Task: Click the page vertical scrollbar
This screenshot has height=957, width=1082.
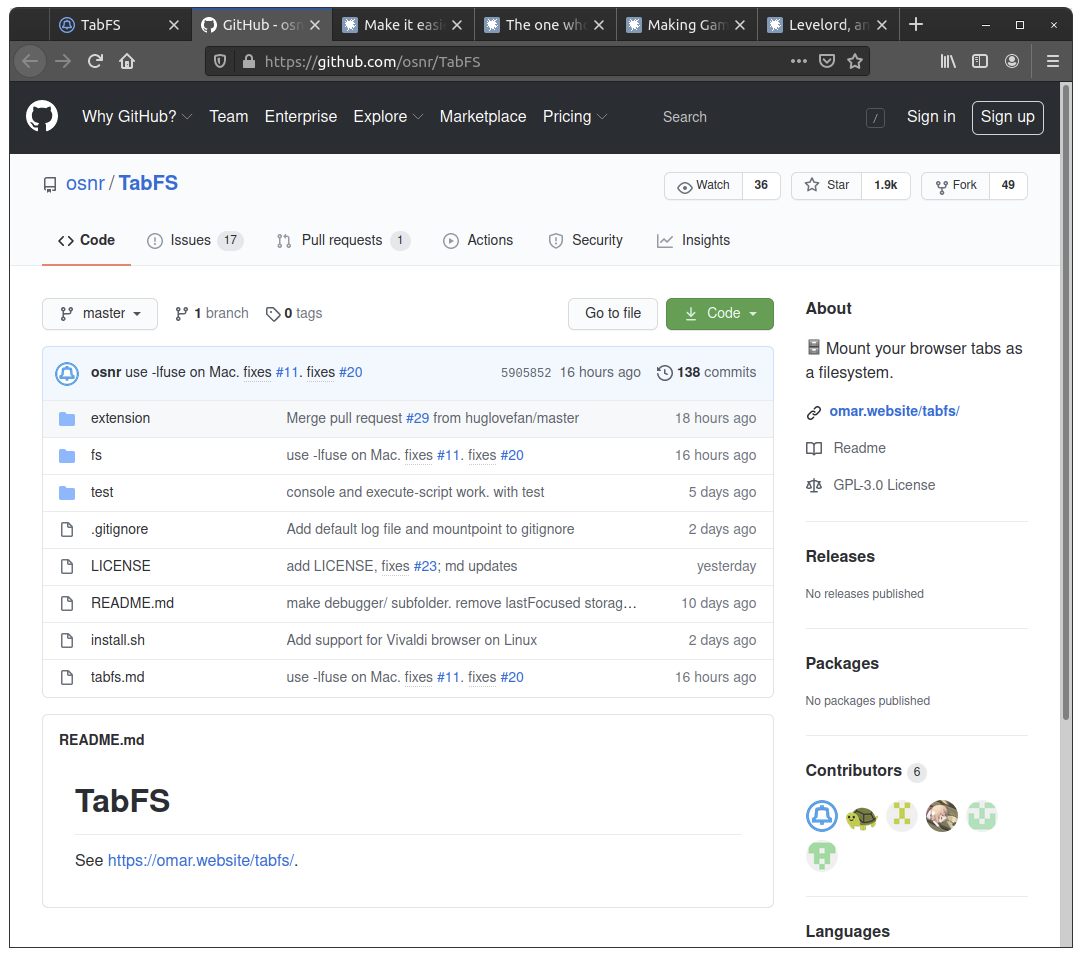Action: click(x=1067, y=400)
